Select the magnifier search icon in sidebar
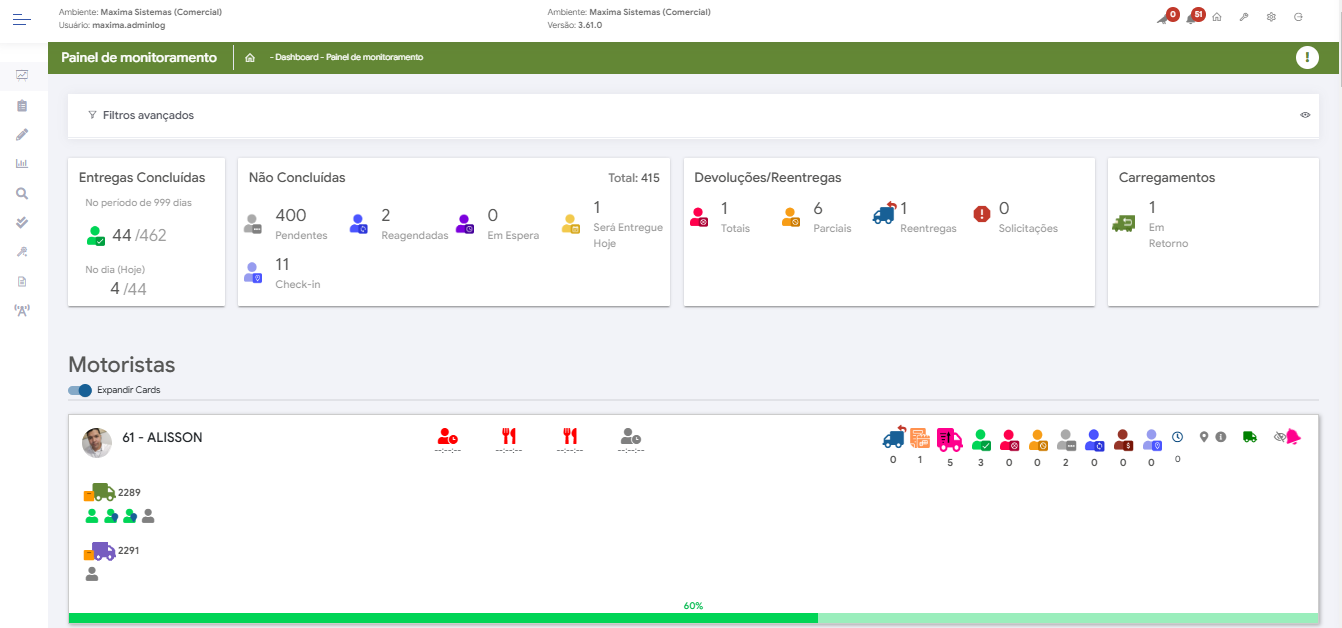The height and width of the screenshot is (628, 1342). (22, 193)
